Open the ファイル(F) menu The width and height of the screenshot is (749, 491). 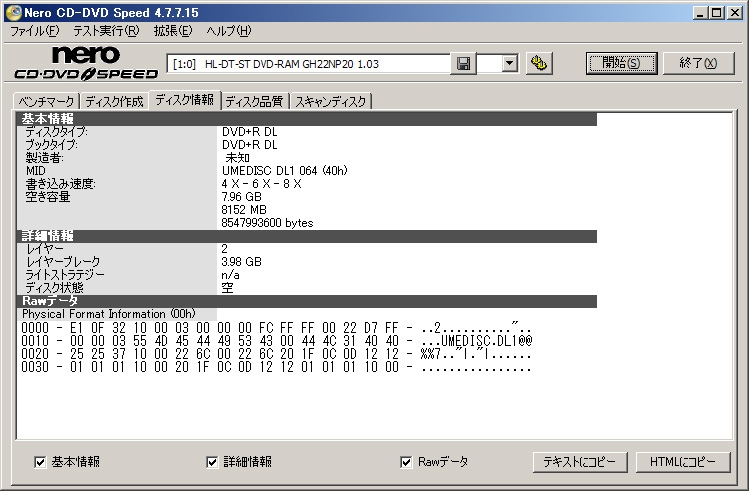(x=34, y=31)
